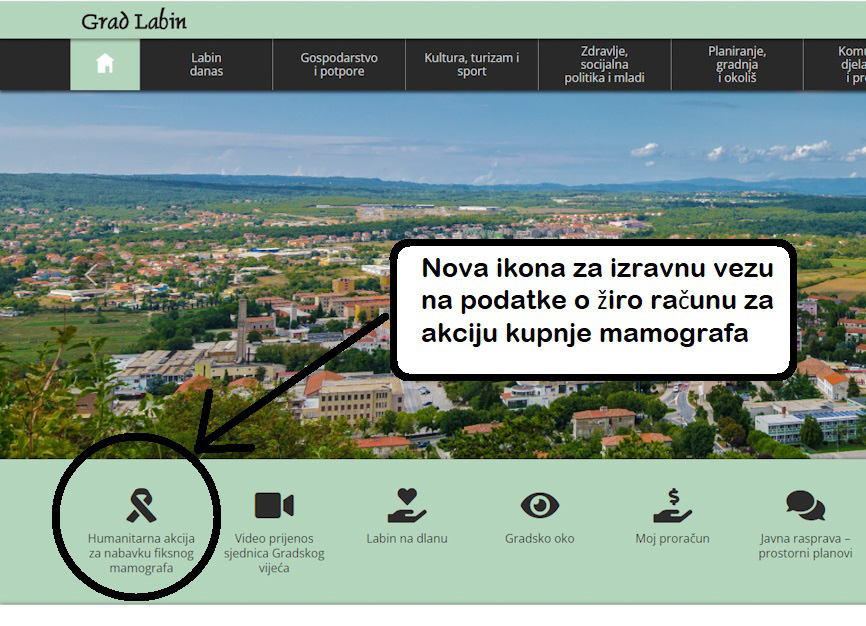The width and height of the screenshot is (866, 626).
Task: Click the Gradsko oko eye icon
Action: click(x=540, y=505)
